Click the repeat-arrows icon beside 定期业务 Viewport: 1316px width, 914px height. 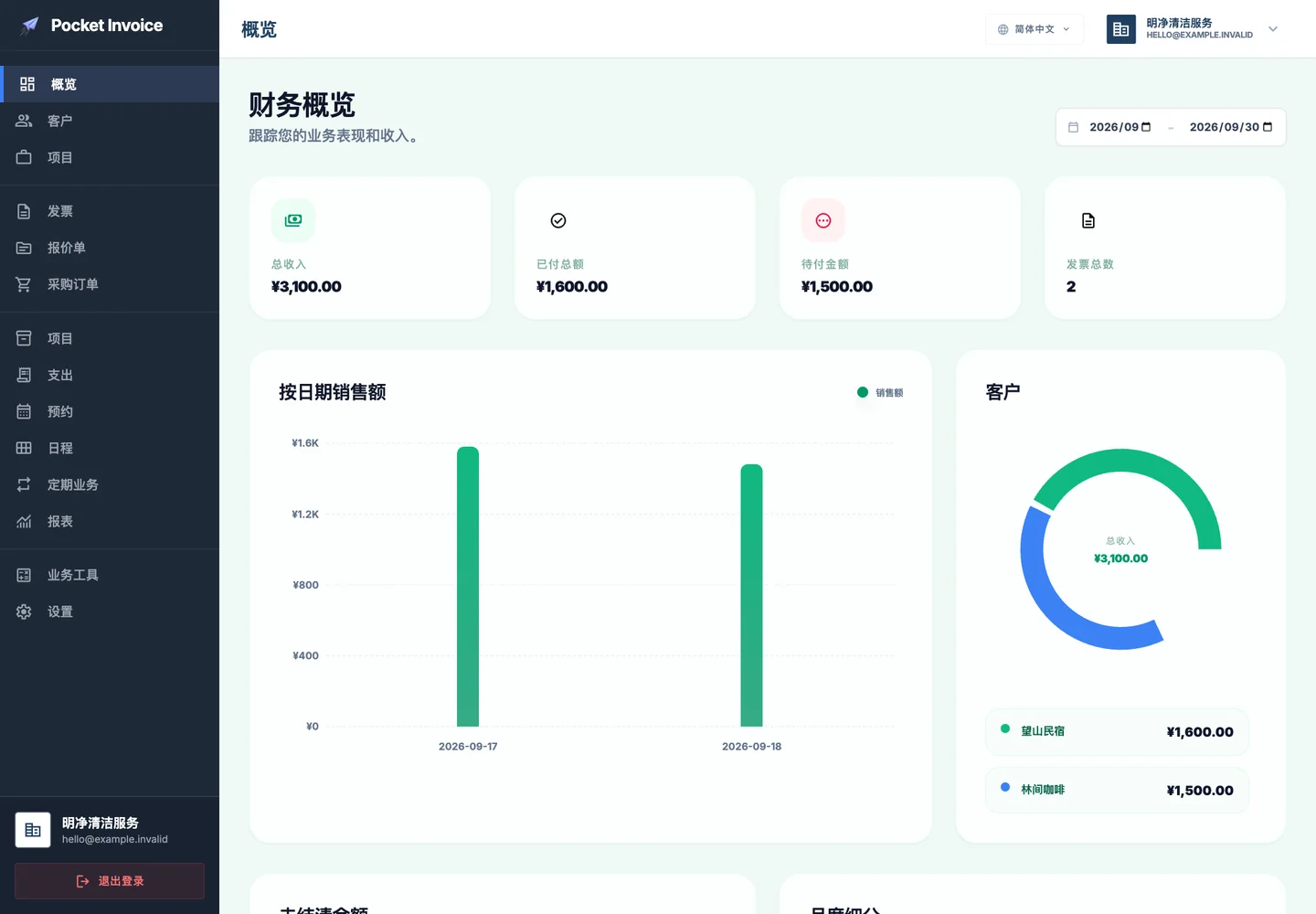(24, 484)
